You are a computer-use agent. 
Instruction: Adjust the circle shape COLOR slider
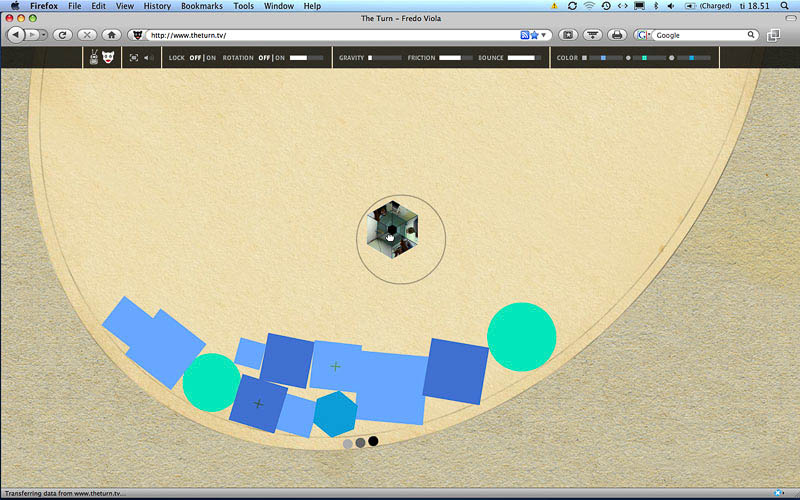(649, 58)
